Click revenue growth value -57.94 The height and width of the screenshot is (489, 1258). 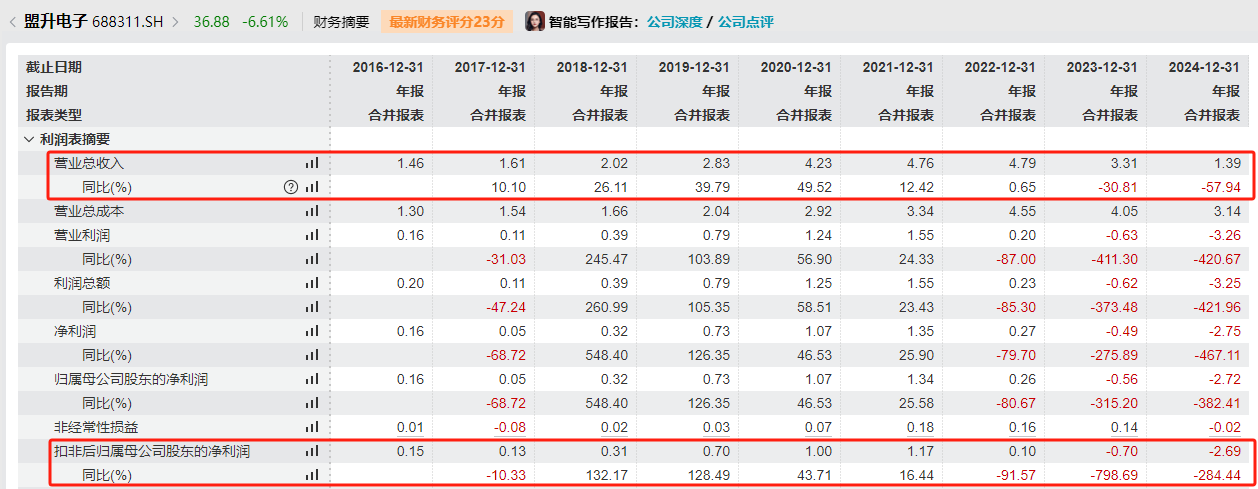pos(1220,187)
